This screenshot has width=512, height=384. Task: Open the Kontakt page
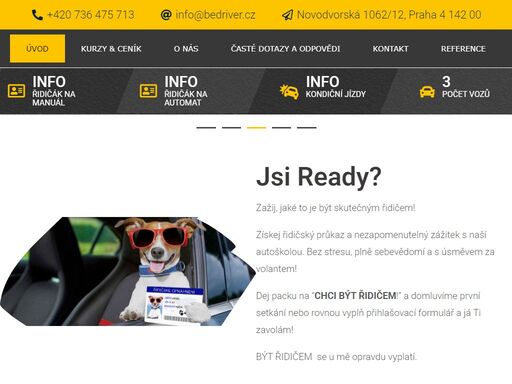click(x=390, y=49)
